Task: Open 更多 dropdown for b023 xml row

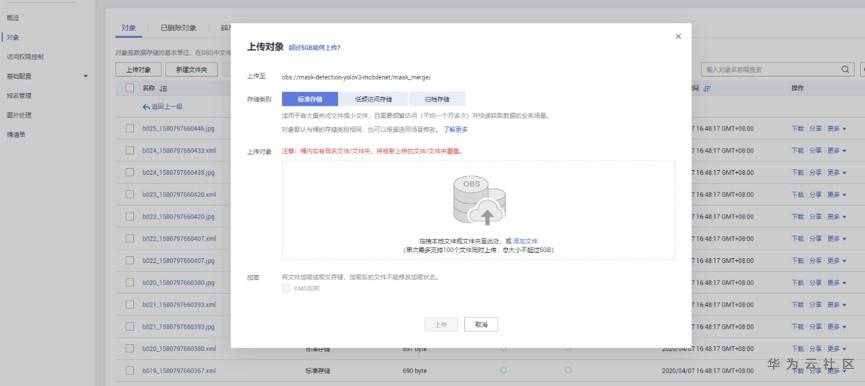Action: tap(836, 194)
